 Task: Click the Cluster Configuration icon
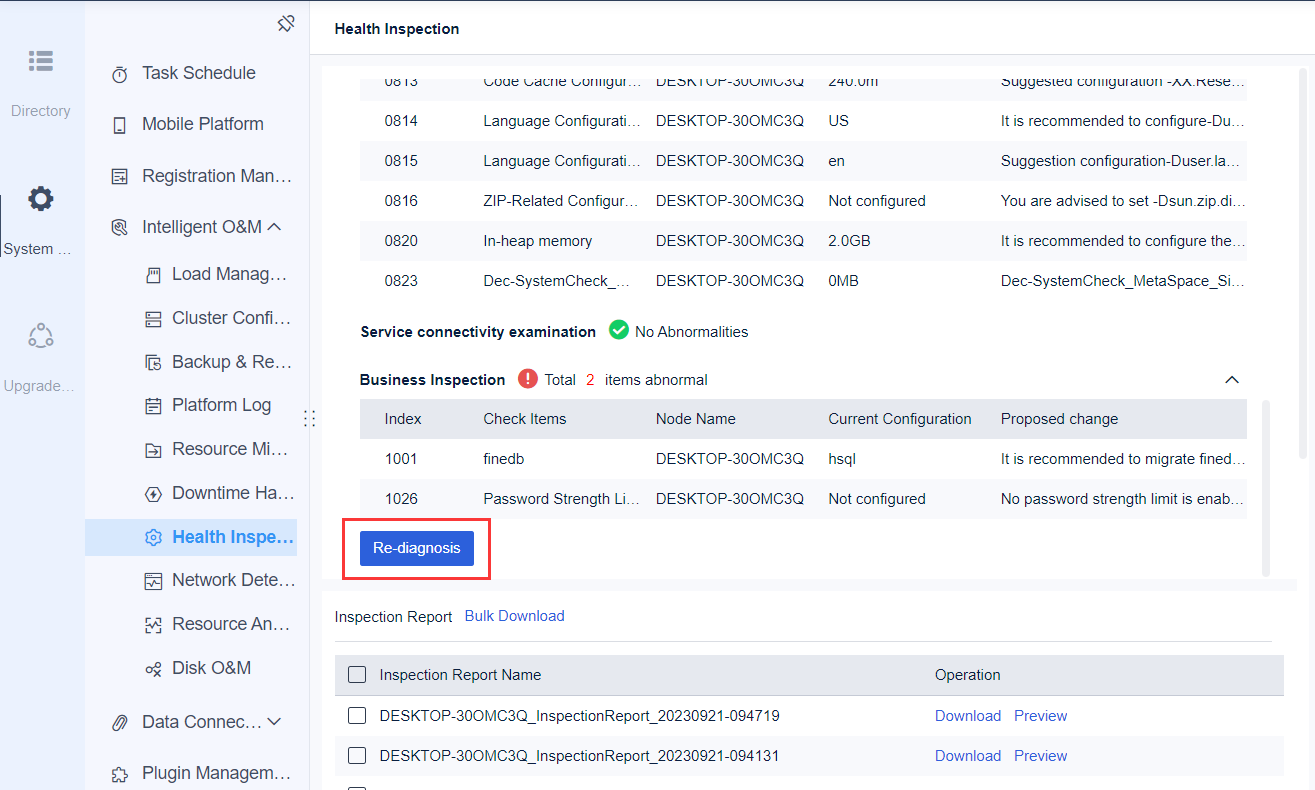(x=153, y=319)
